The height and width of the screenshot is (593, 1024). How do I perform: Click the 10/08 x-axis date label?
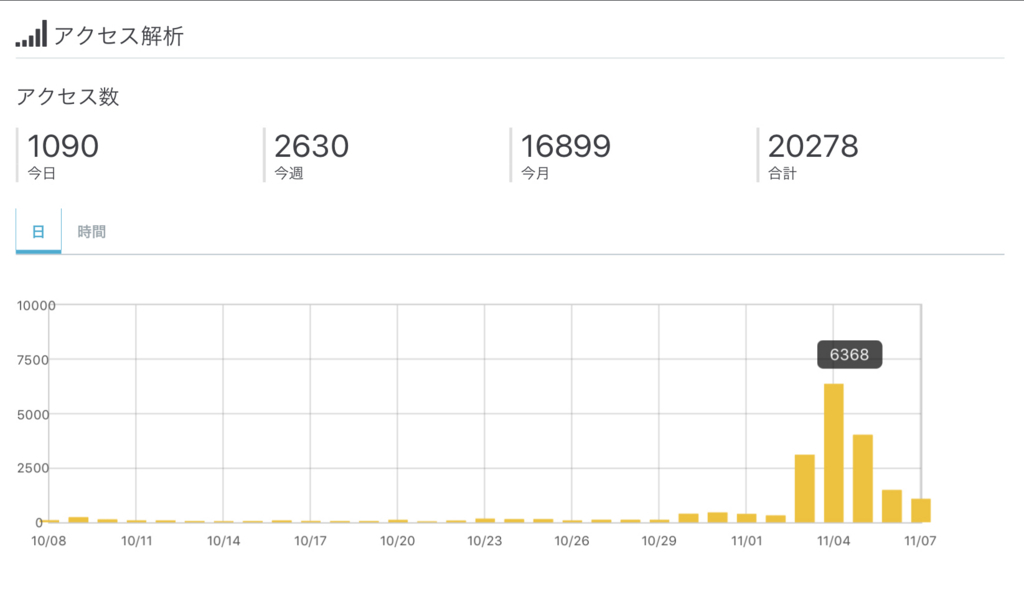pos(49,541)
